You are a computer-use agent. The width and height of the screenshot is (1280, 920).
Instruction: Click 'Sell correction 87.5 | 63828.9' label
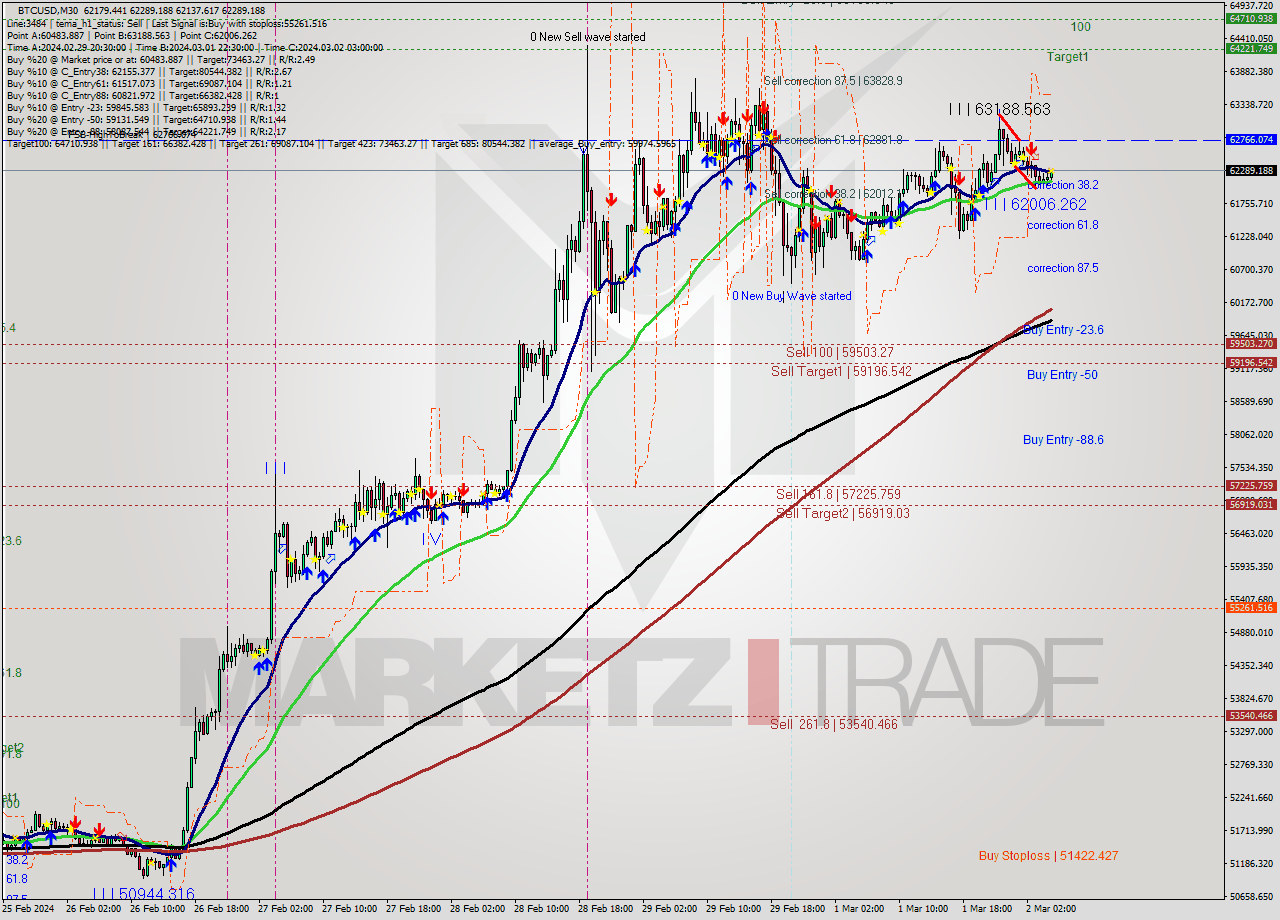coord(833,81)
